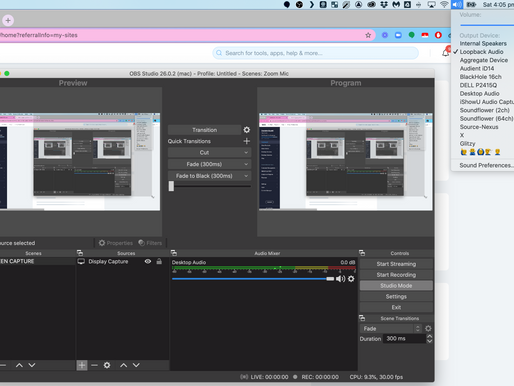Pop out the Sources dock icon

pos(80,253)
